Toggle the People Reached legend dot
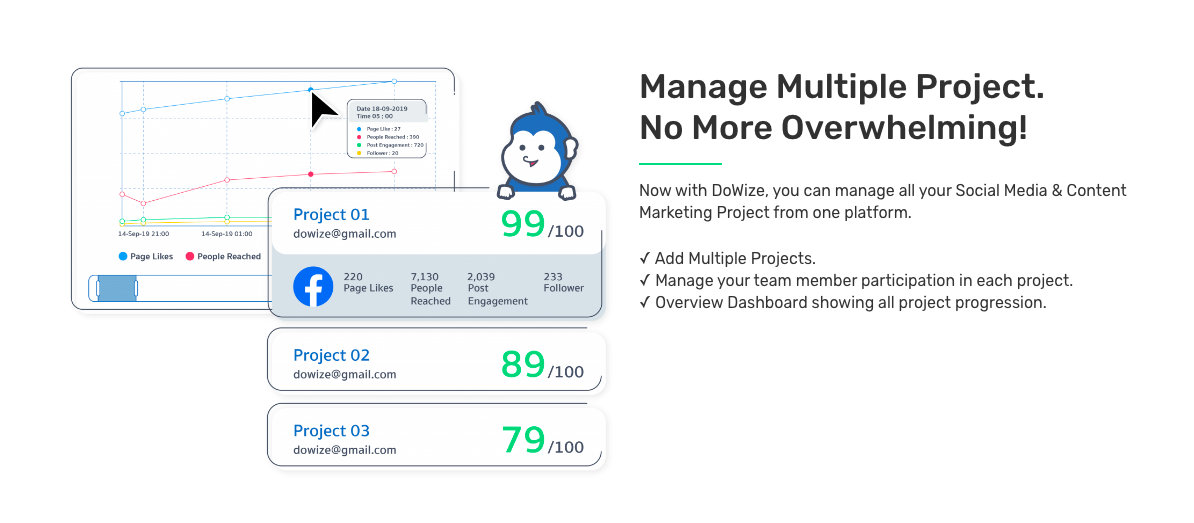 [x=190, y=257]
